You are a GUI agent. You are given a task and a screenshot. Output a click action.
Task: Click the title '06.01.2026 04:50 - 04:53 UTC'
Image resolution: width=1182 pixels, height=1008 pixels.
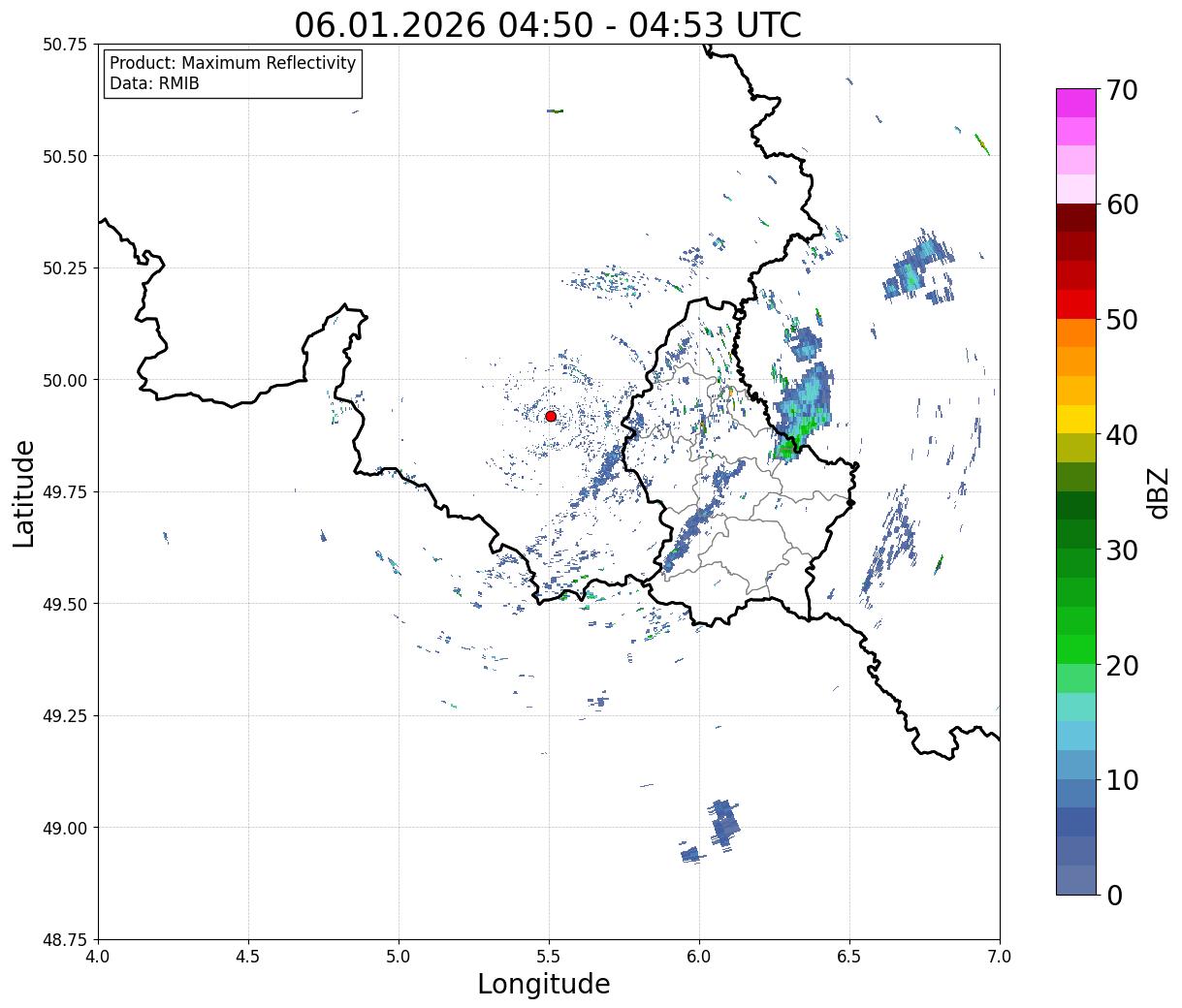point(548,25)
